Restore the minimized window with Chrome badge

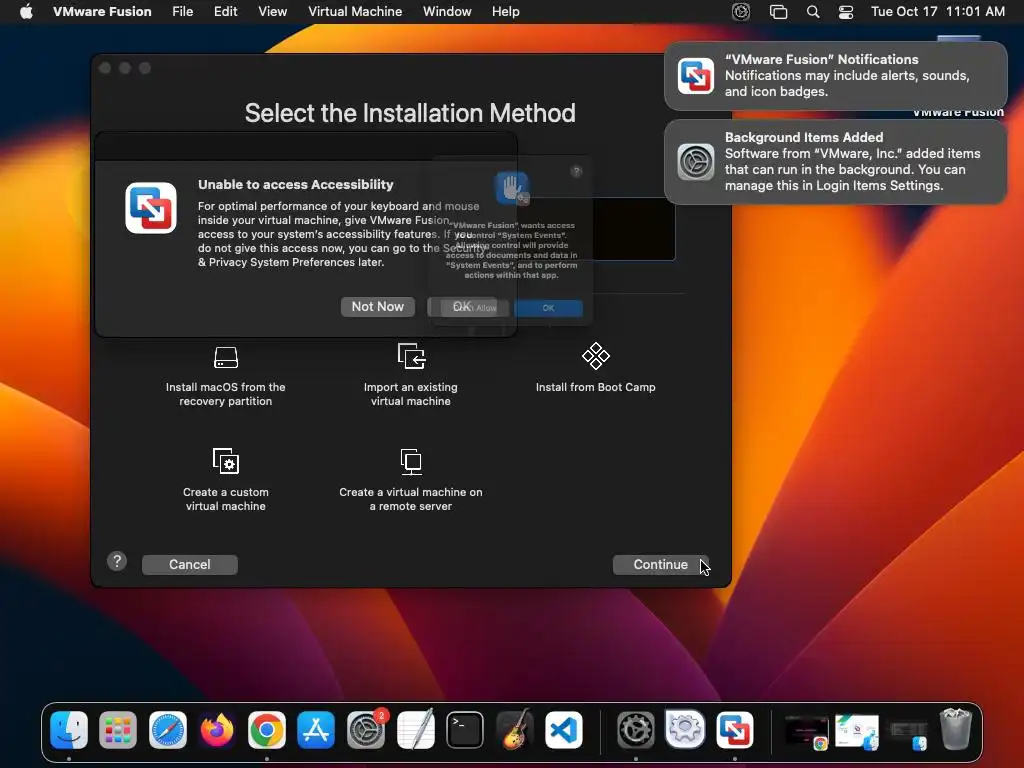tap(807, 731)
